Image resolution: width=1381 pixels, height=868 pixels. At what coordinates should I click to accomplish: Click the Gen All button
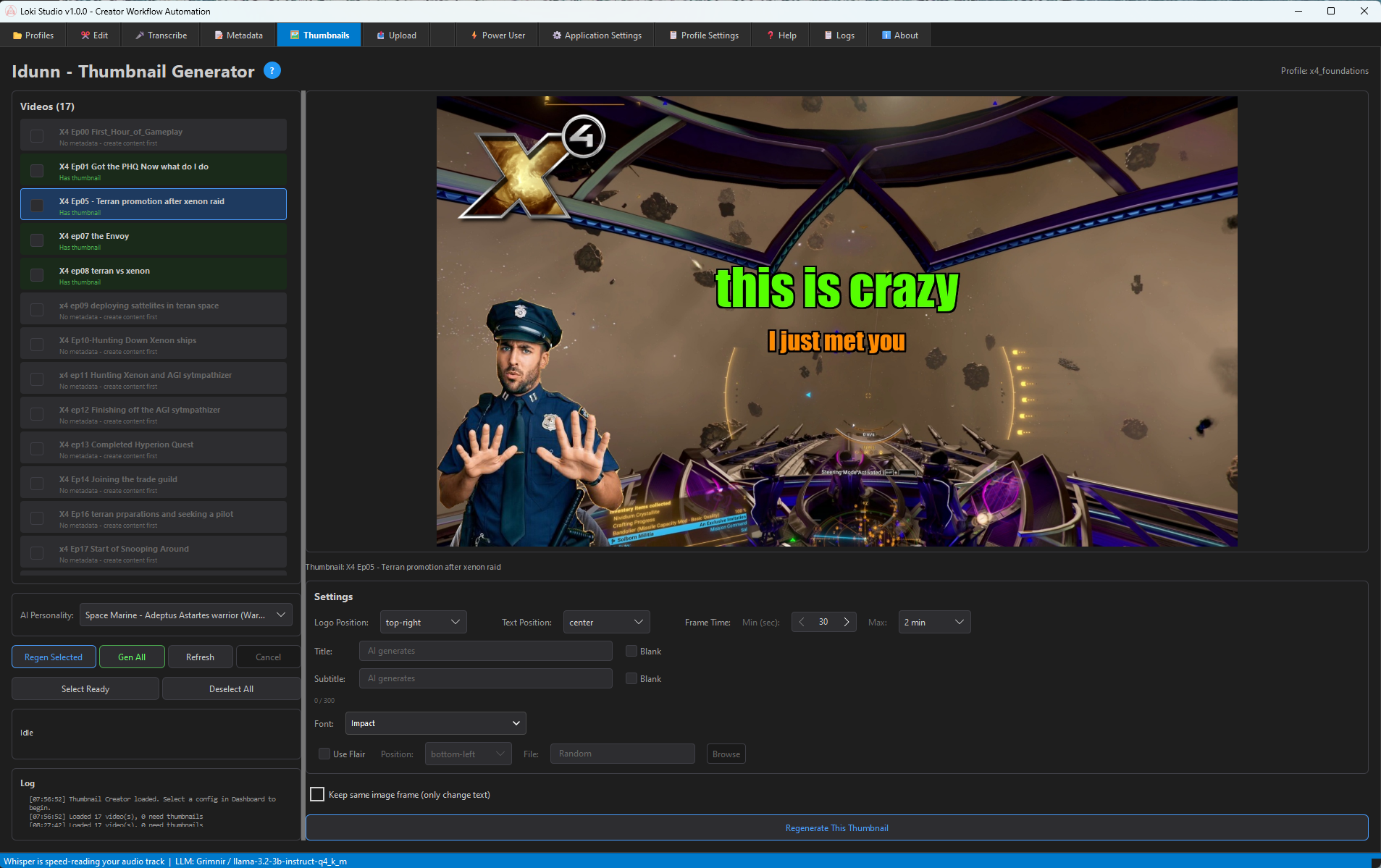pos(131,657)
